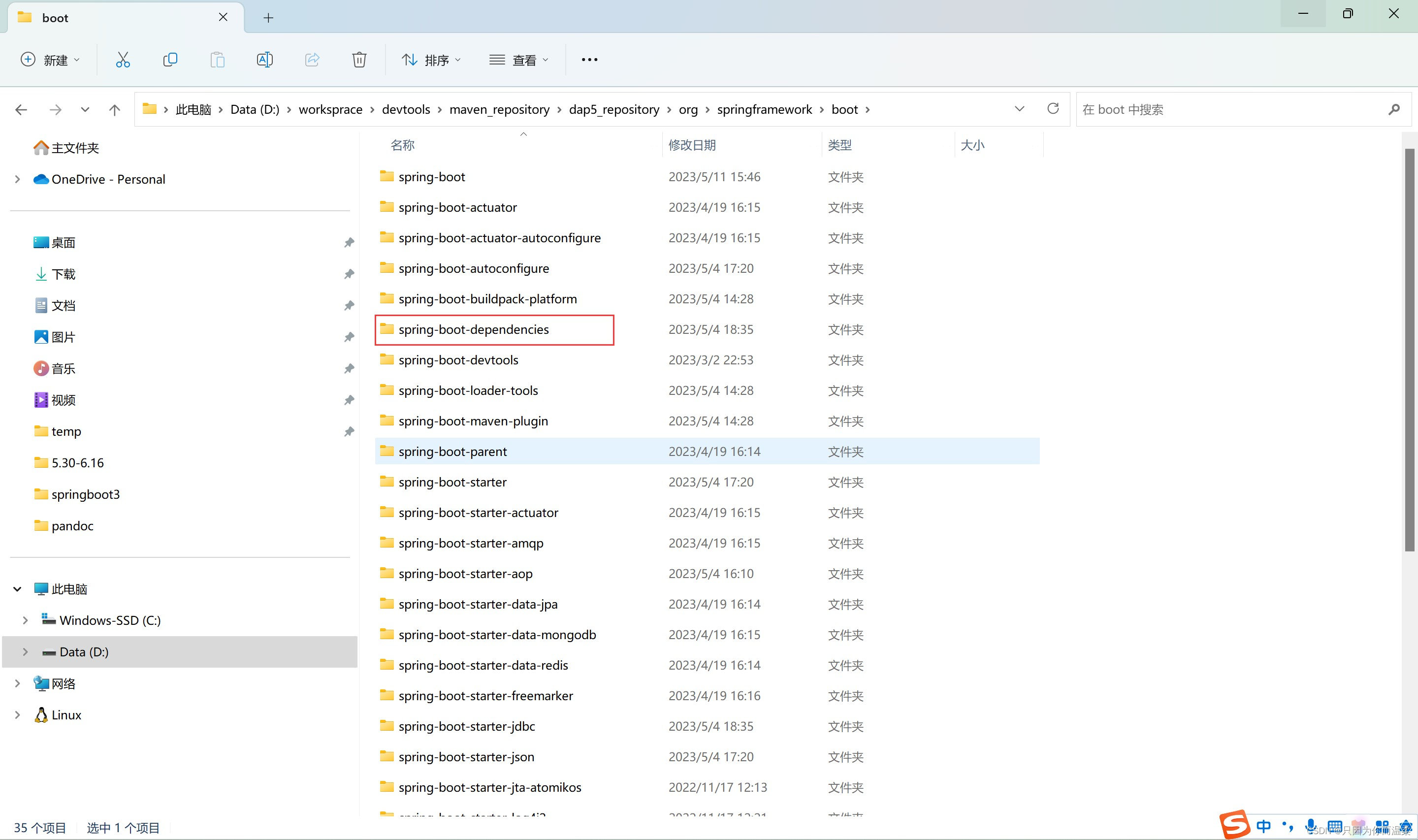This screenshot has height=840, width=1418.
Task: Click the 刷新 (Refresh) icon in toolbar
Action: (x=1053, y=109)
